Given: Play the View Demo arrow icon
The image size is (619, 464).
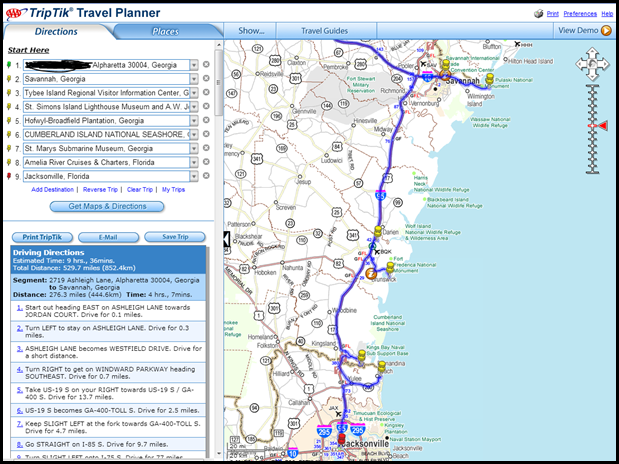Looking at the screenshot, I should [606, 30].
